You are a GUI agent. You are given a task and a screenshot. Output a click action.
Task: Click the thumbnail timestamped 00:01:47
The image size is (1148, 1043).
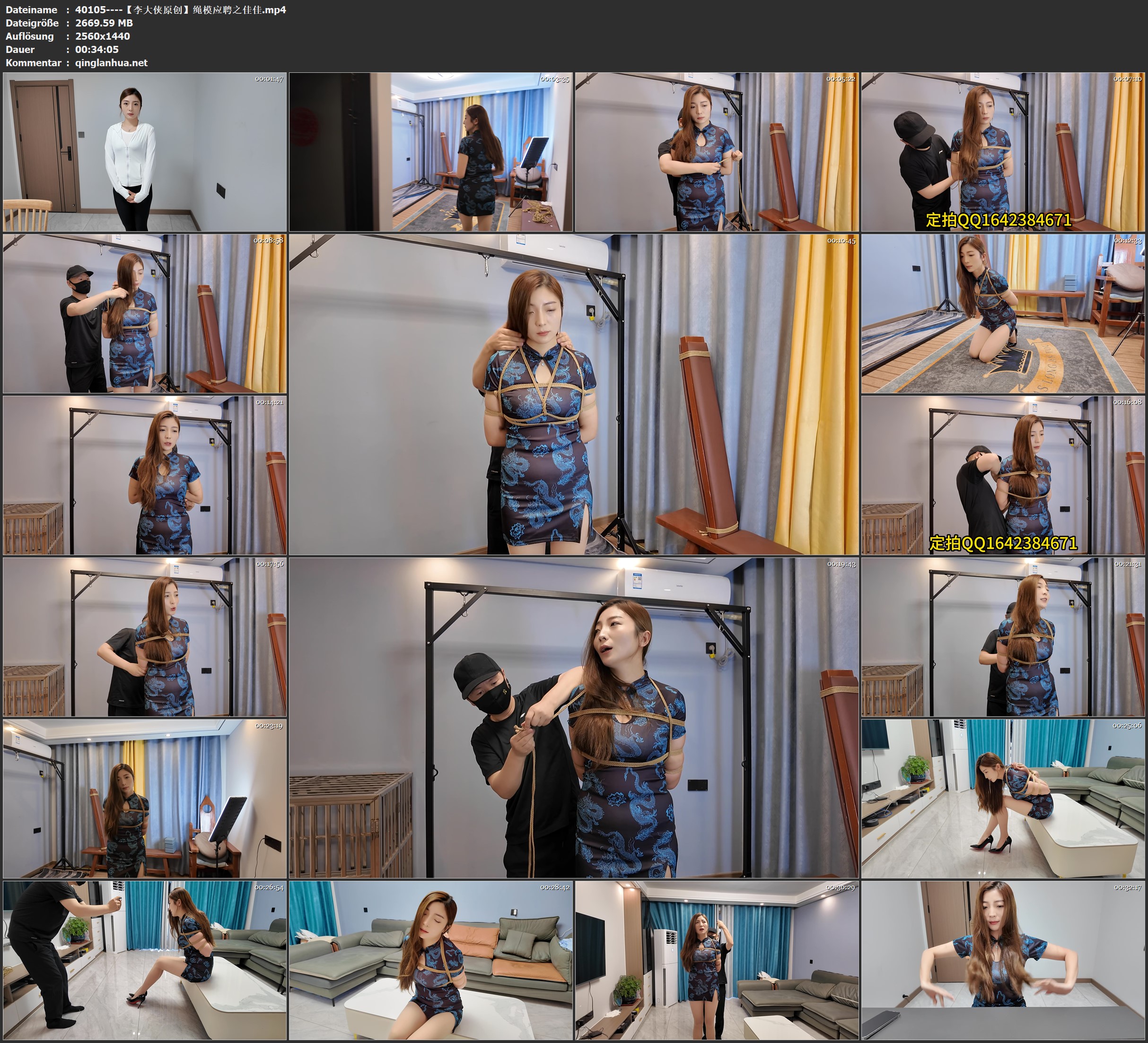click(145, 151)
